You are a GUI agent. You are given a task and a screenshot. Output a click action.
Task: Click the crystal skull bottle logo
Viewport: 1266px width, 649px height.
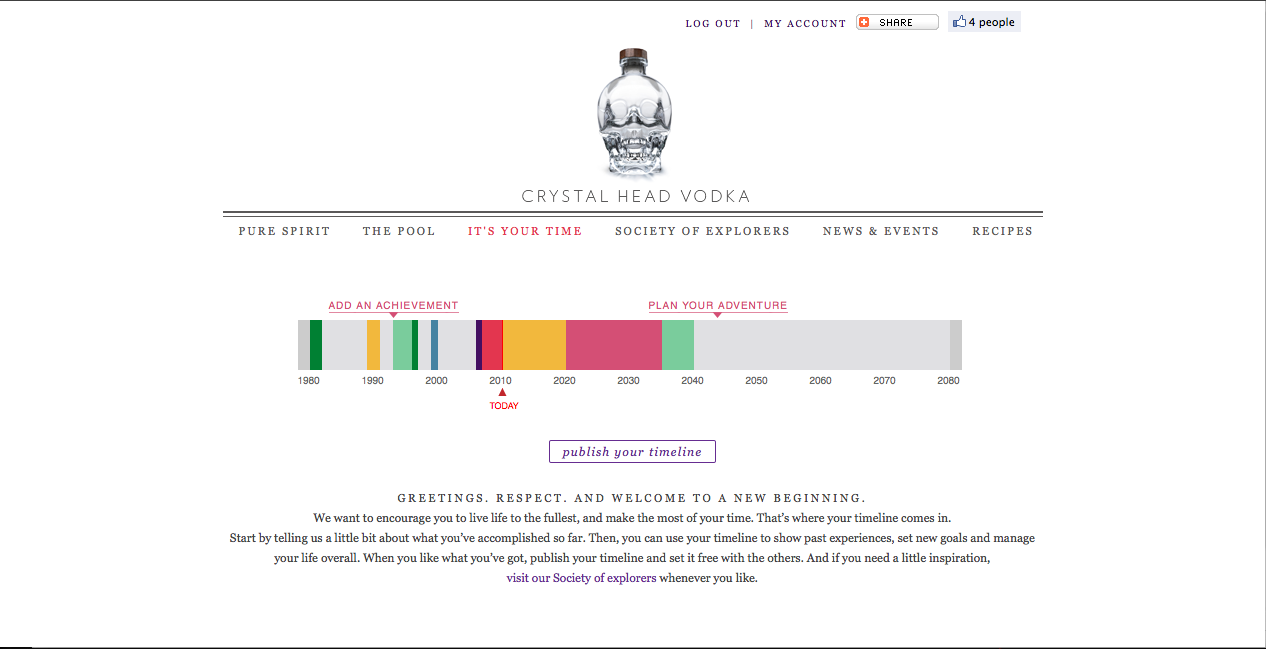click(632, 113)
